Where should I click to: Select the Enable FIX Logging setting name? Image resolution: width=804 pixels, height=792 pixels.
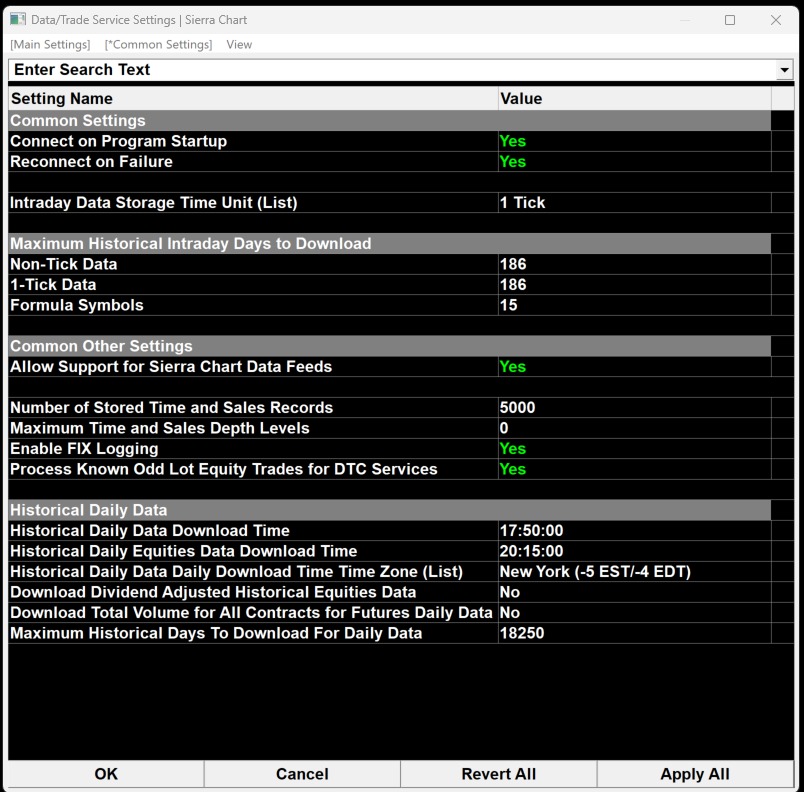coord(253,449)
